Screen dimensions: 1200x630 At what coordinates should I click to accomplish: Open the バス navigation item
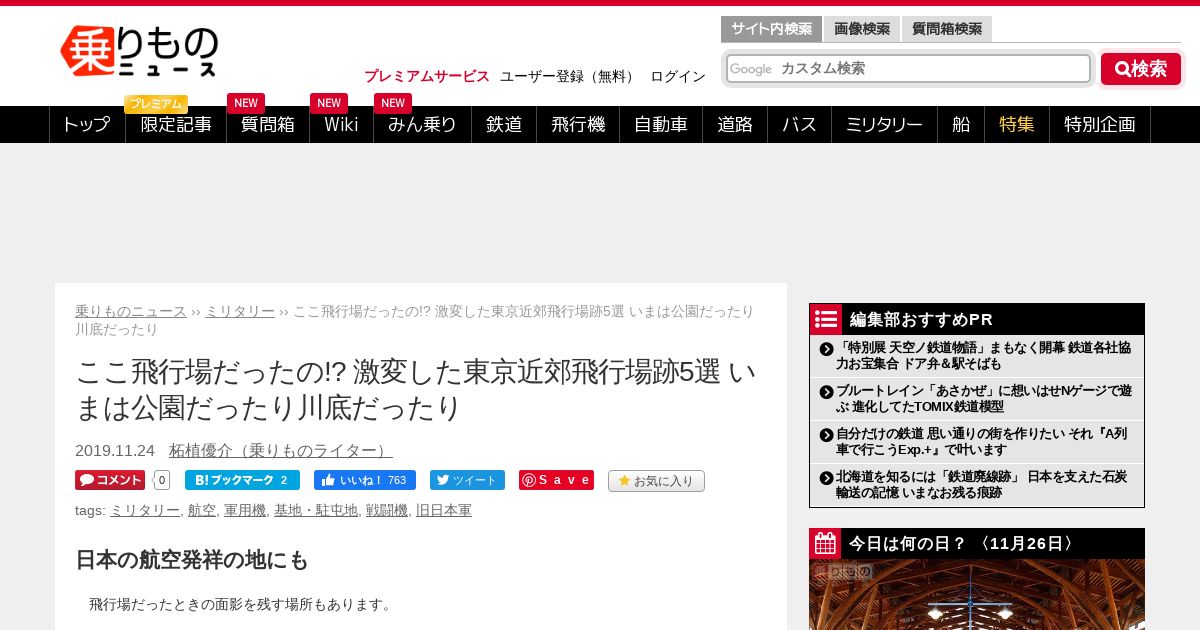[799, 125]
